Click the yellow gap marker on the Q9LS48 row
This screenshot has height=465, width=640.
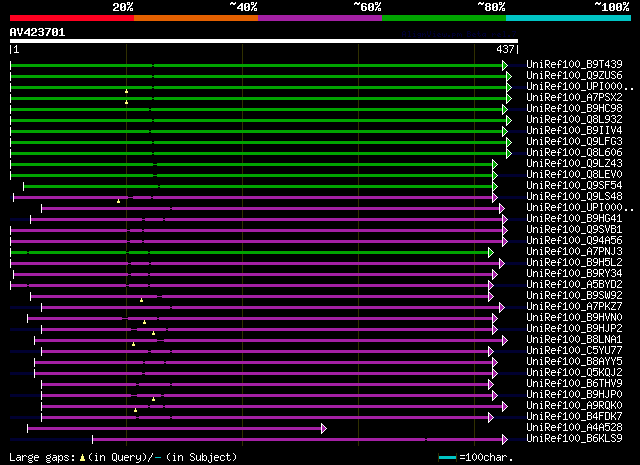[118, 201]
